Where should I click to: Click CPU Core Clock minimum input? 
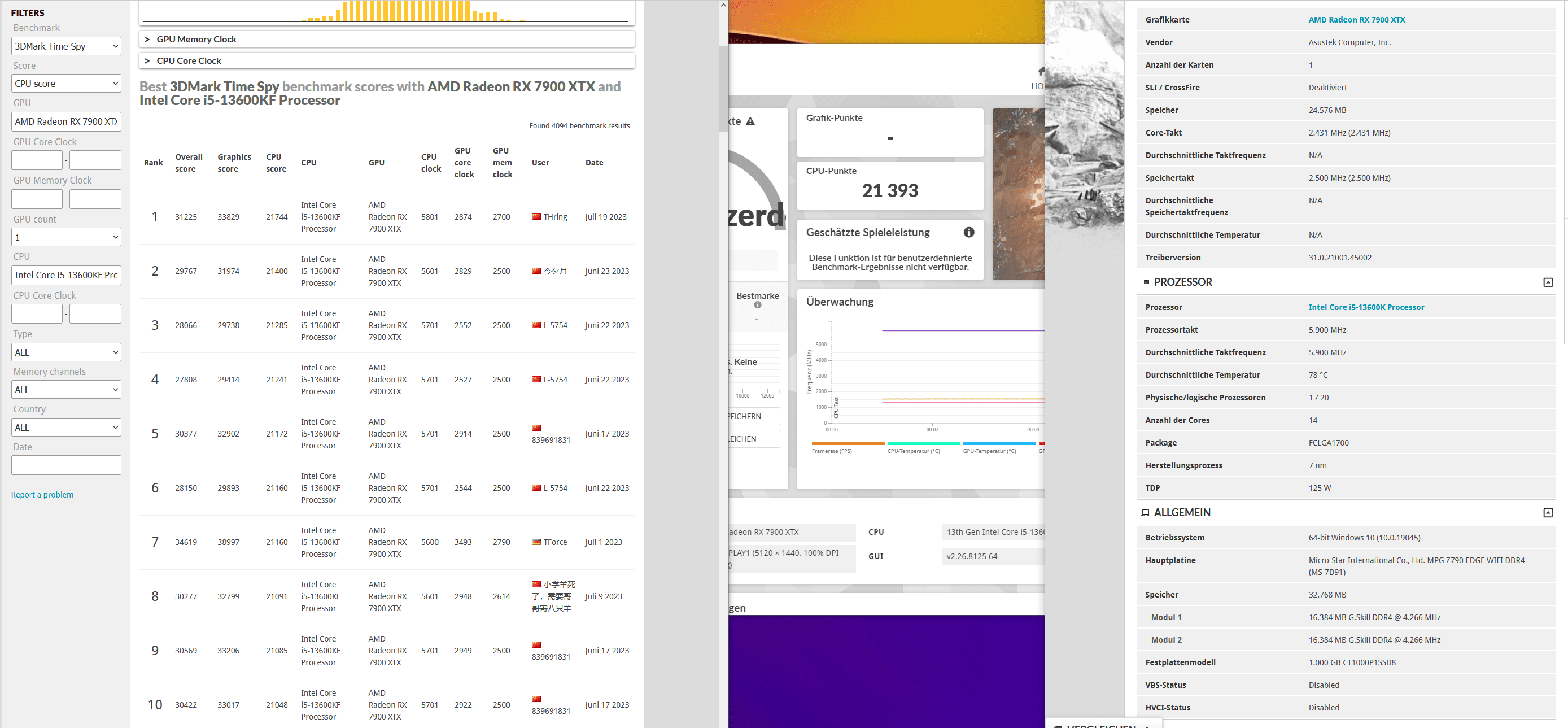tap(37, 313)
